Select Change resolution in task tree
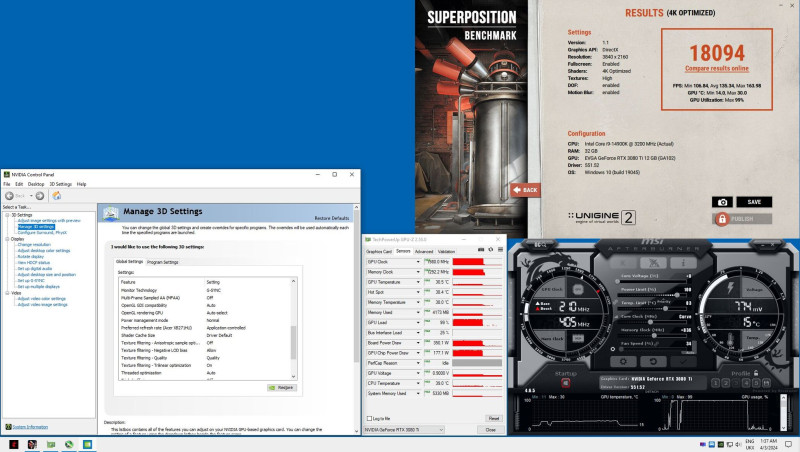Viewport: 800px width, 452px height. coord(34,244)
